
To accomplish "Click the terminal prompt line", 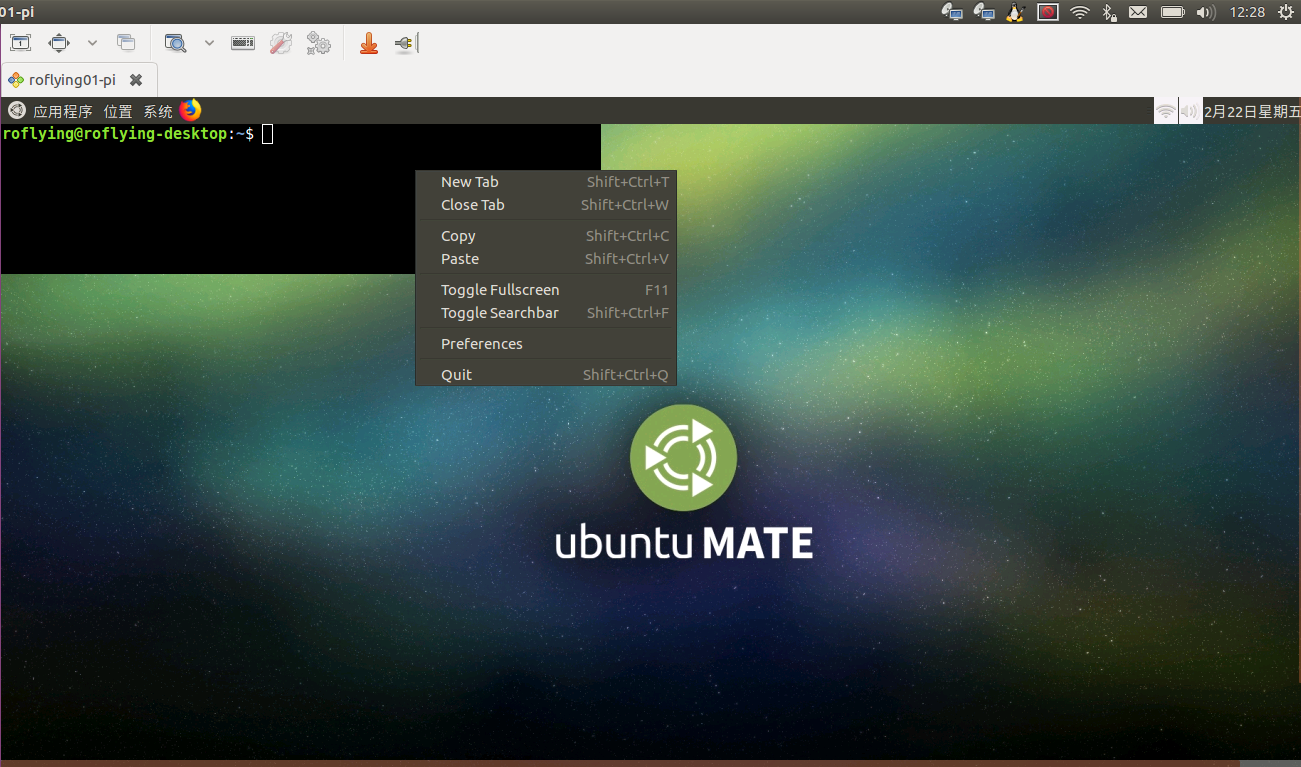I will pyautogui.click(x=137, y=134).
